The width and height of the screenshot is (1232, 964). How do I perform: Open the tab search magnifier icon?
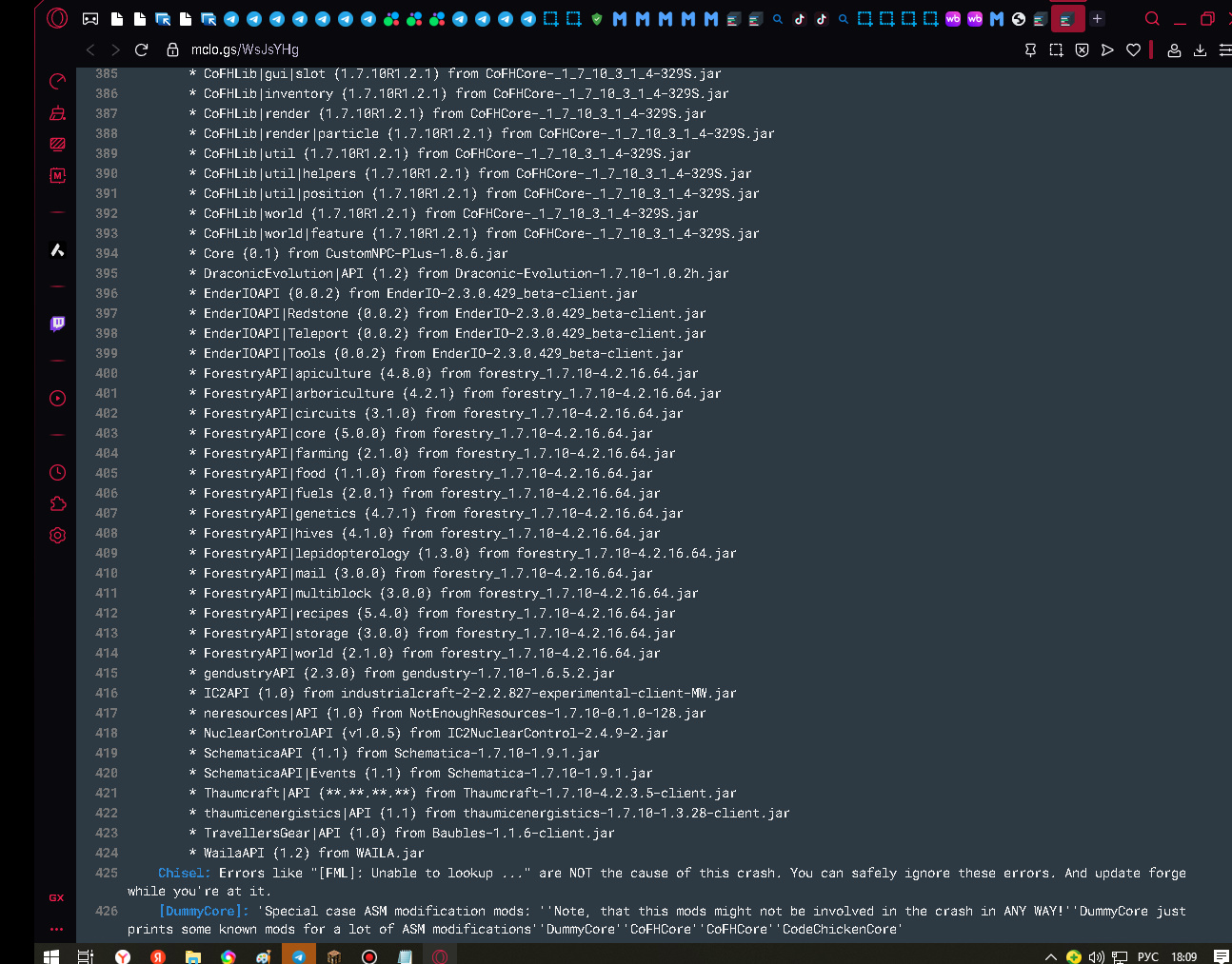(x=1152, y=18)
